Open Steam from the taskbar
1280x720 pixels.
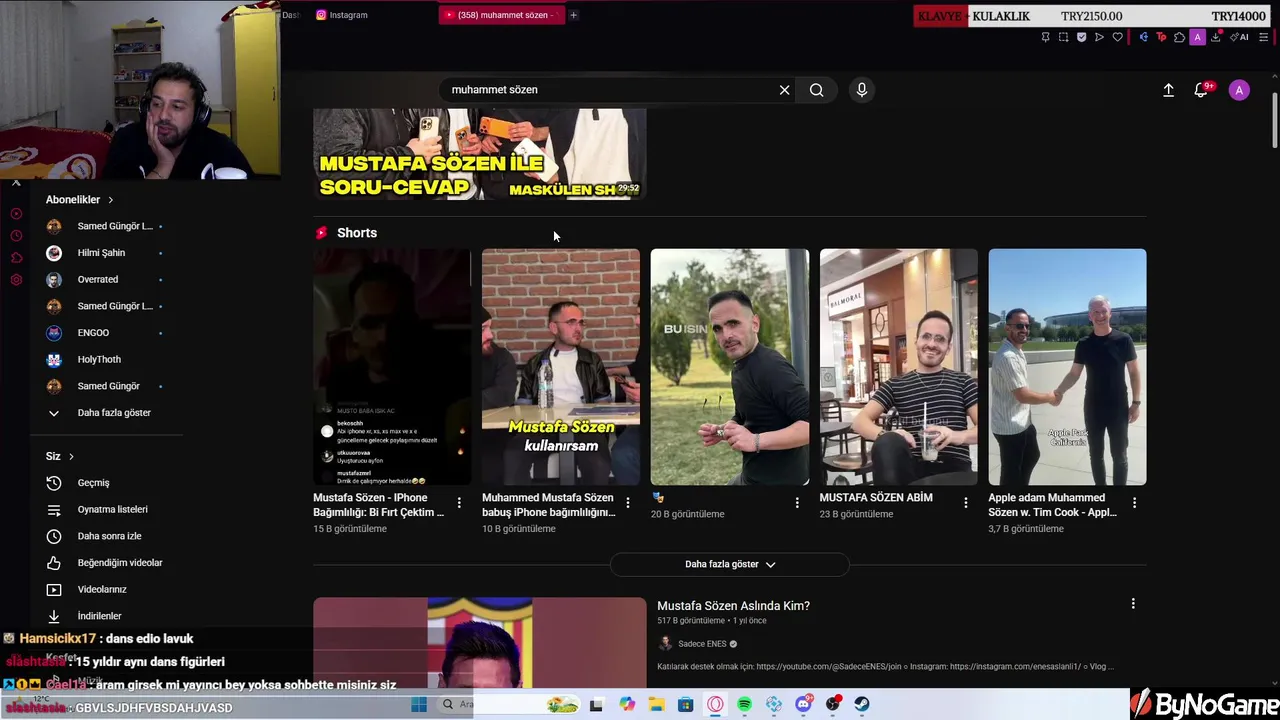click(862, 704)
